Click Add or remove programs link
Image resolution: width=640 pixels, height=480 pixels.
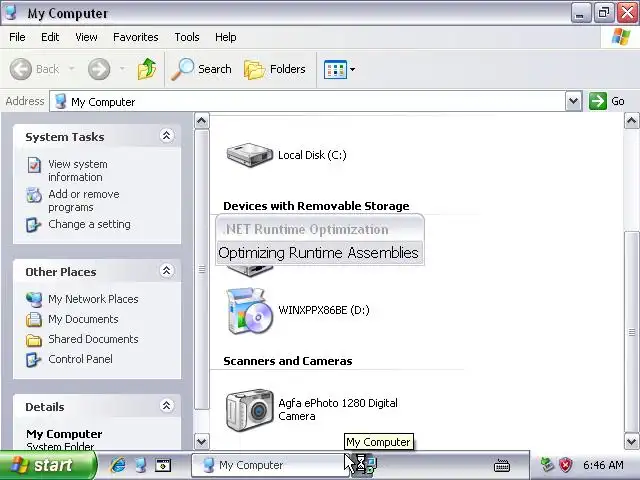84,200
